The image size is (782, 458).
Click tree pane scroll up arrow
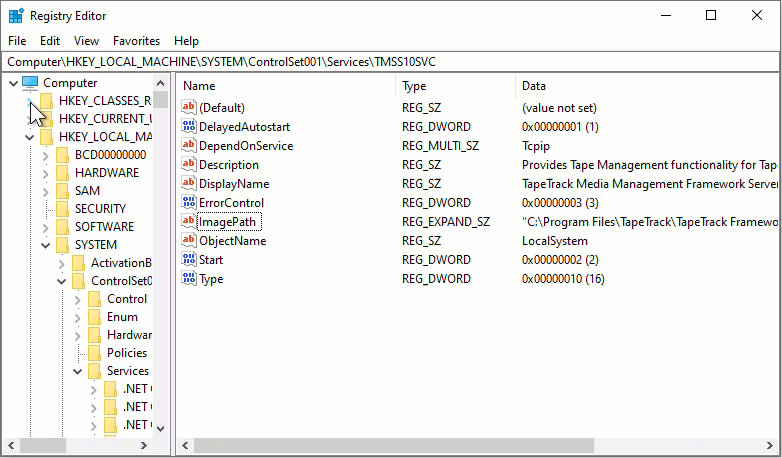[161, 83]
